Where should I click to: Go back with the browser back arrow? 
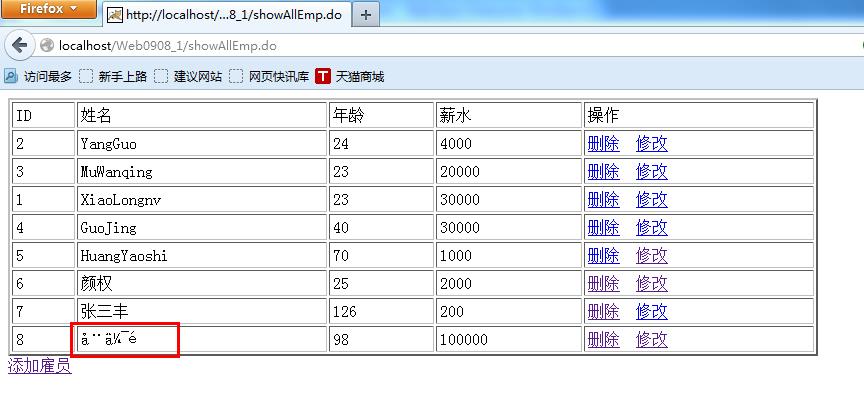[19, 45]
